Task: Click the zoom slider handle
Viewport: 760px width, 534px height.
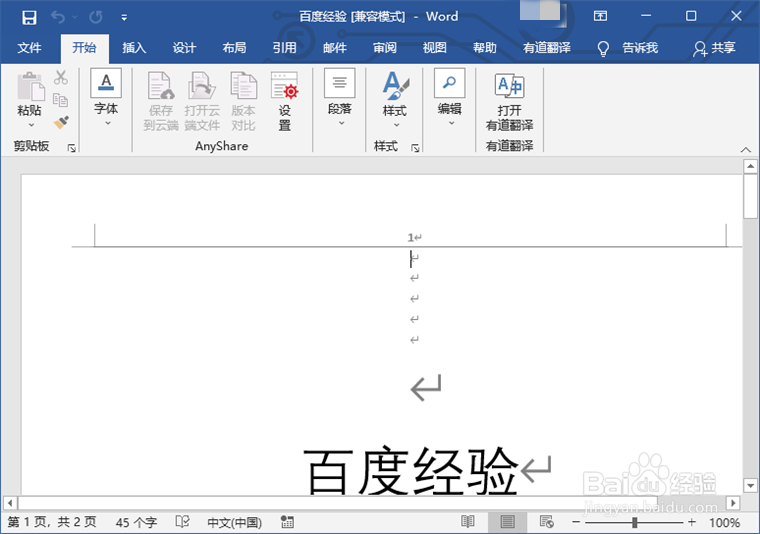Action: [x=634, y=522]
